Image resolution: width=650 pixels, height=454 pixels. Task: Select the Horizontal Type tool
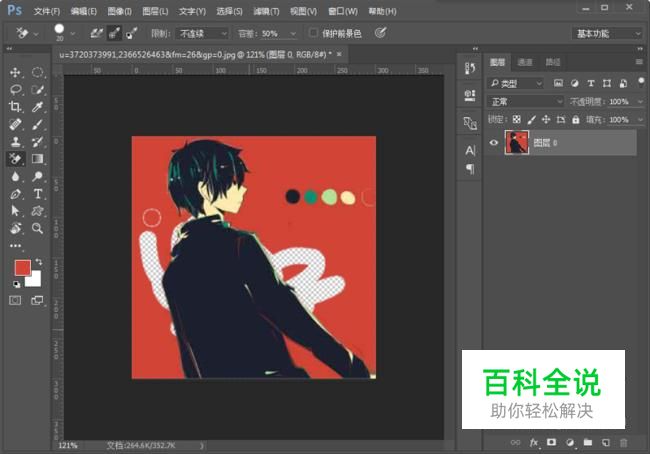38,194
